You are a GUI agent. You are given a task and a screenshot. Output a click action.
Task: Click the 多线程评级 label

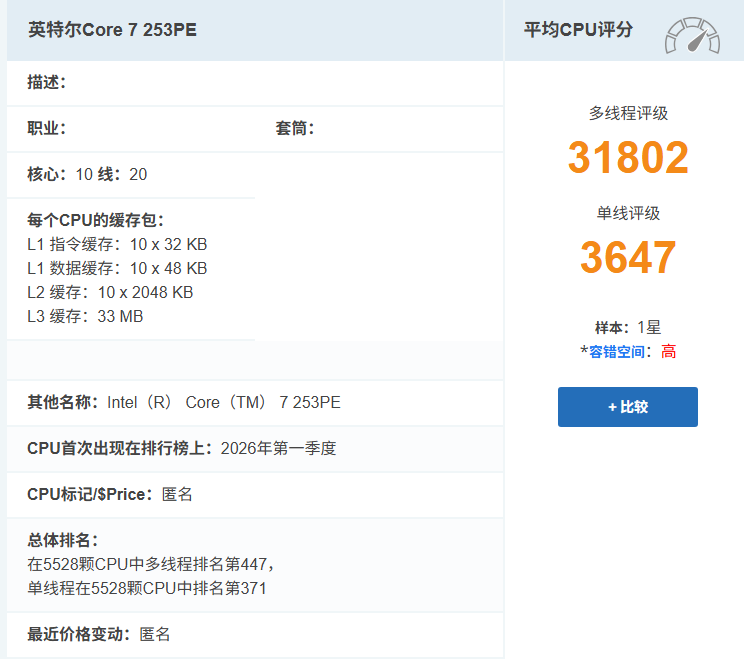(628, 114)
